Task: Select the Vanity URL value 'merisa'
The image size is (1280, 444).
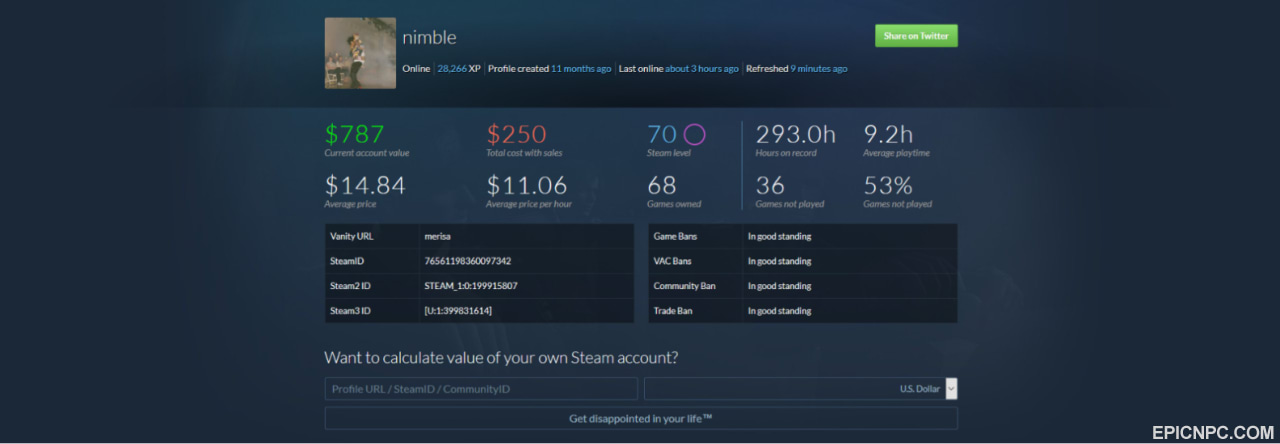Action: click(438, 236)
